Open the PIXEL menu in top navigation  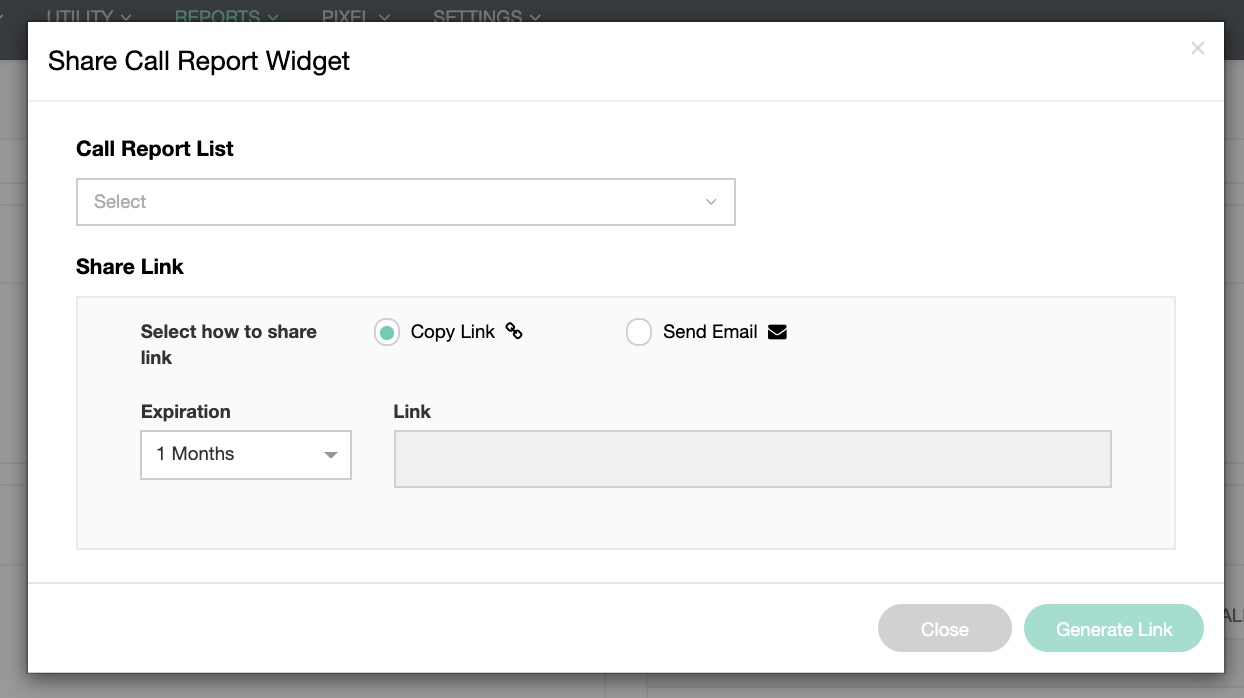click(x=355, y=16)
